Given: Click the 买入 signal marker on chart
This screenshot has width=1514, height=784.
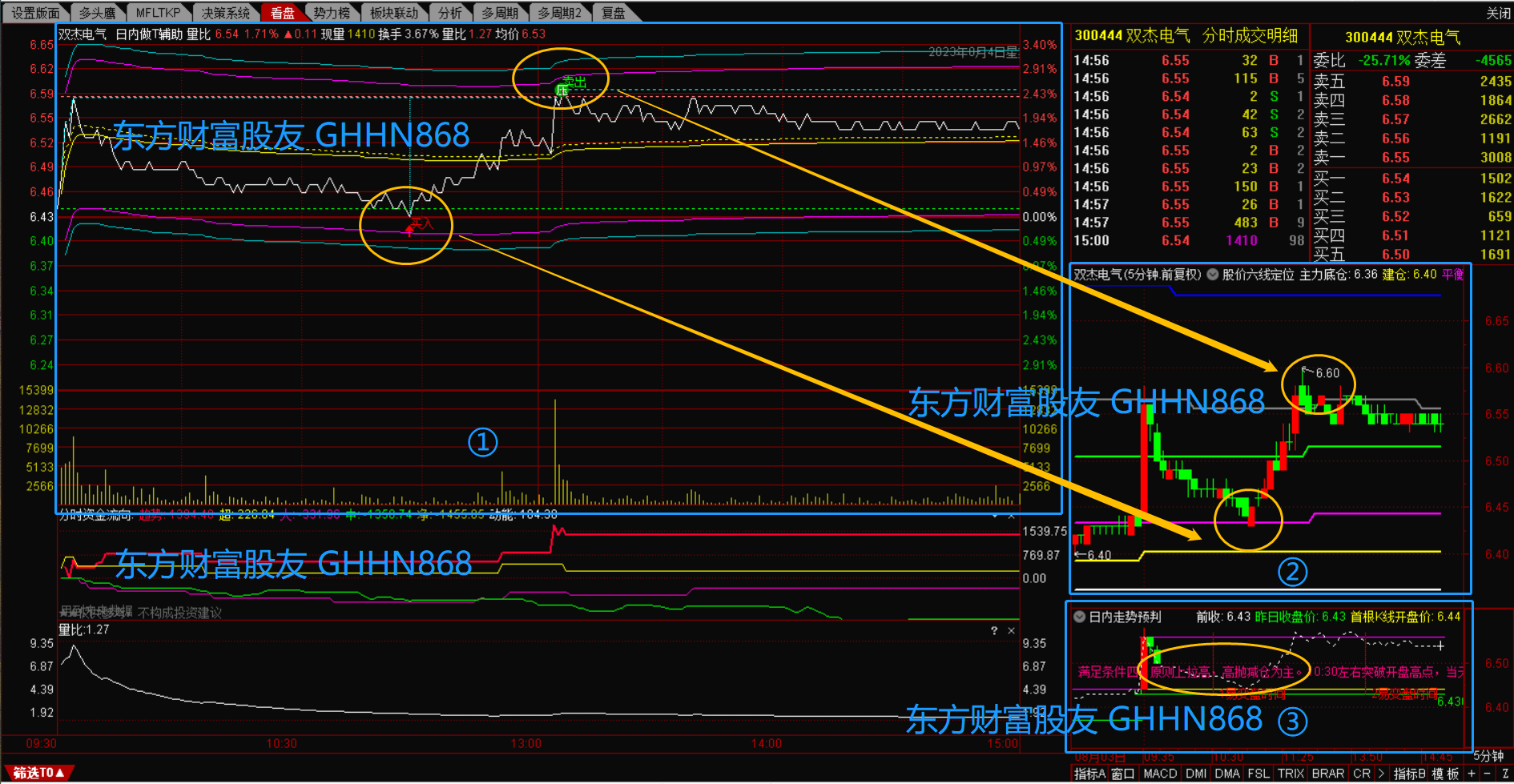Looking at the screenshot, I should click(x=421, y=223).
